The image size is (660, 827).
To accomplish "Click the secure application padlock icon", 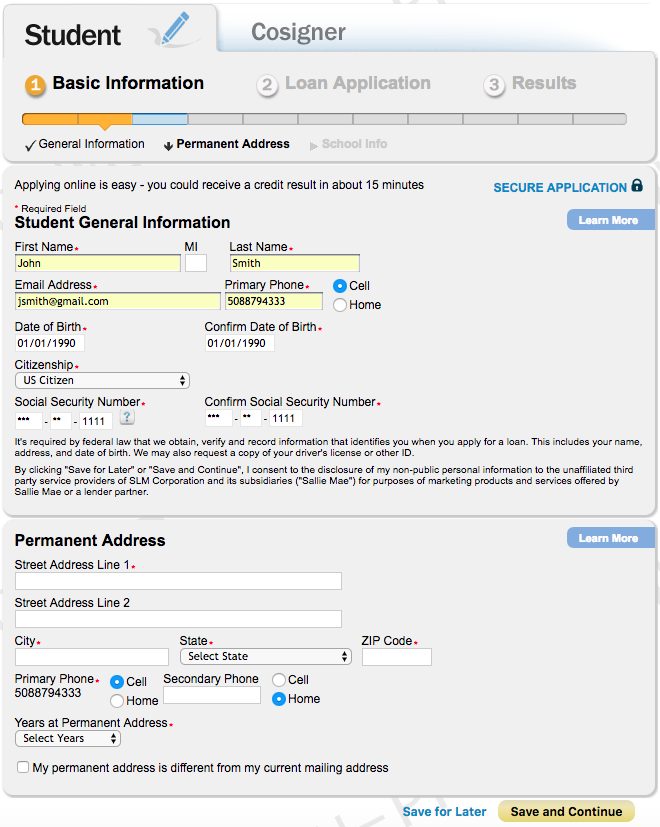I will tap(637, 186).
